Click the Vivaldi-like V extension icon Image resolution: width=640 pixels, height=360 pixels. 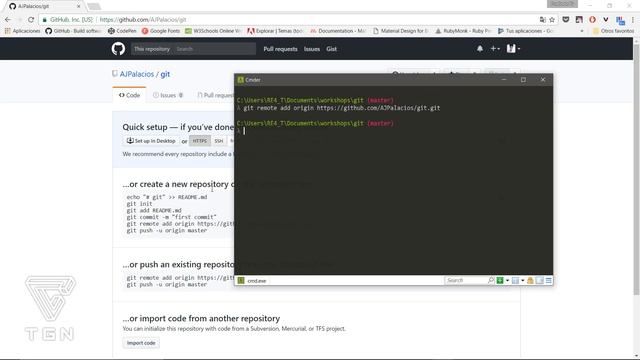(x=606, y=20)
